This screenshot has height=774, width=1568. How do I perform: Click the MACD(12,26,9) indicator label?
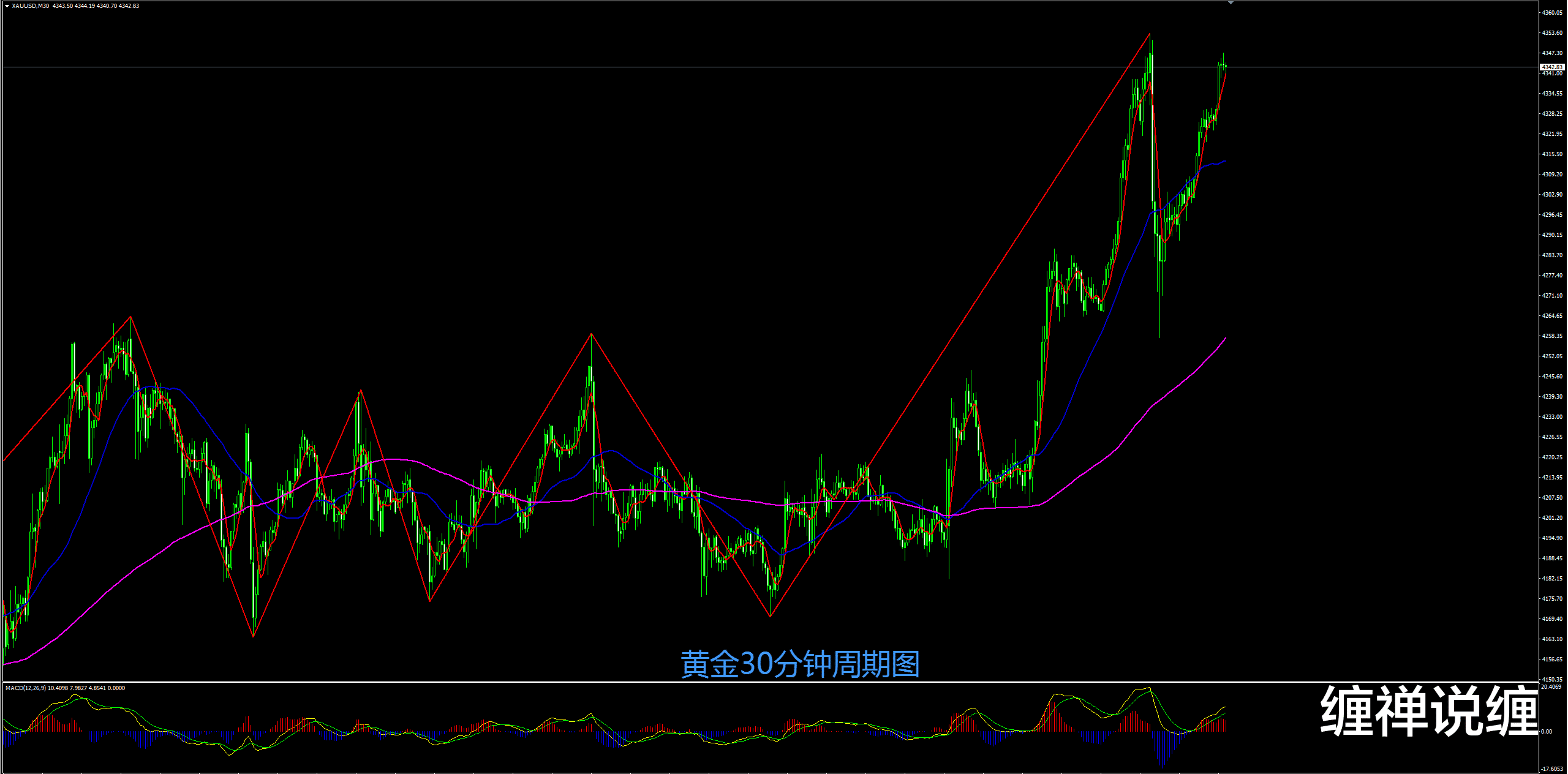click(26, 688)
